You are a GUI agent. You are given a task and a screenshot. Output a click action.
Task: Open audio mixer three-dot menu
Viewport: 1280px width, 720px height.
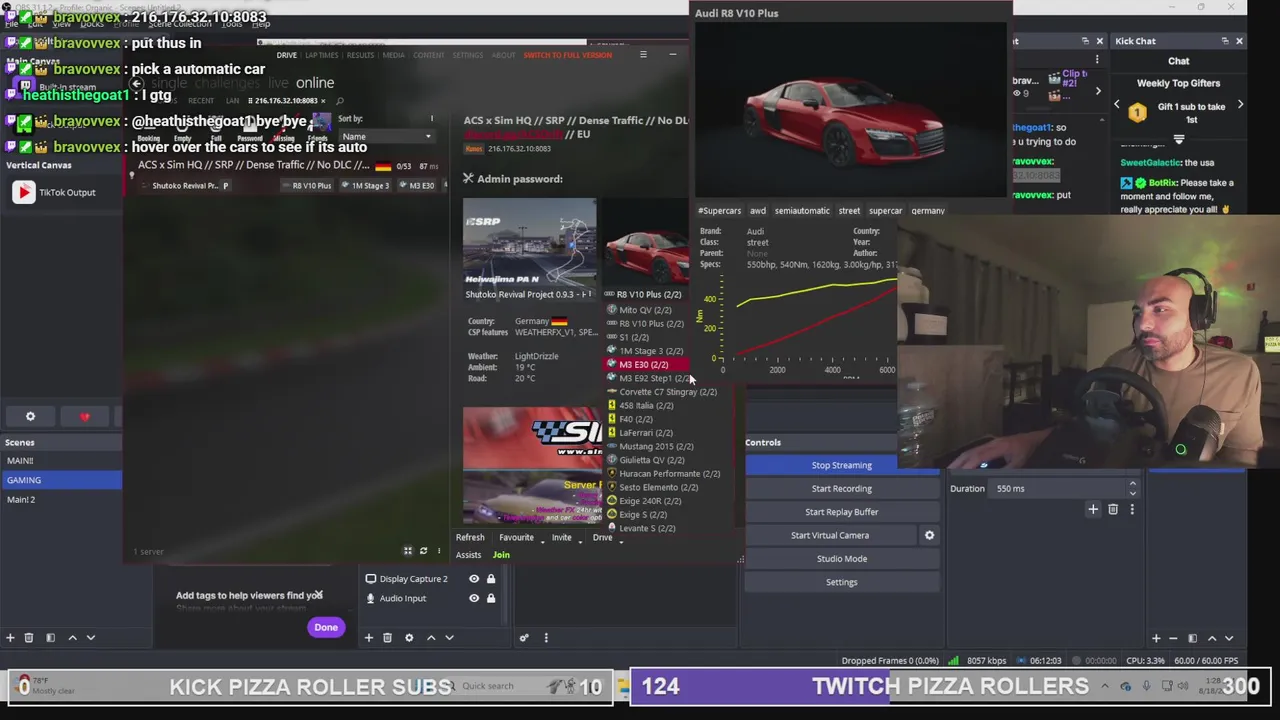coord(545,637)
